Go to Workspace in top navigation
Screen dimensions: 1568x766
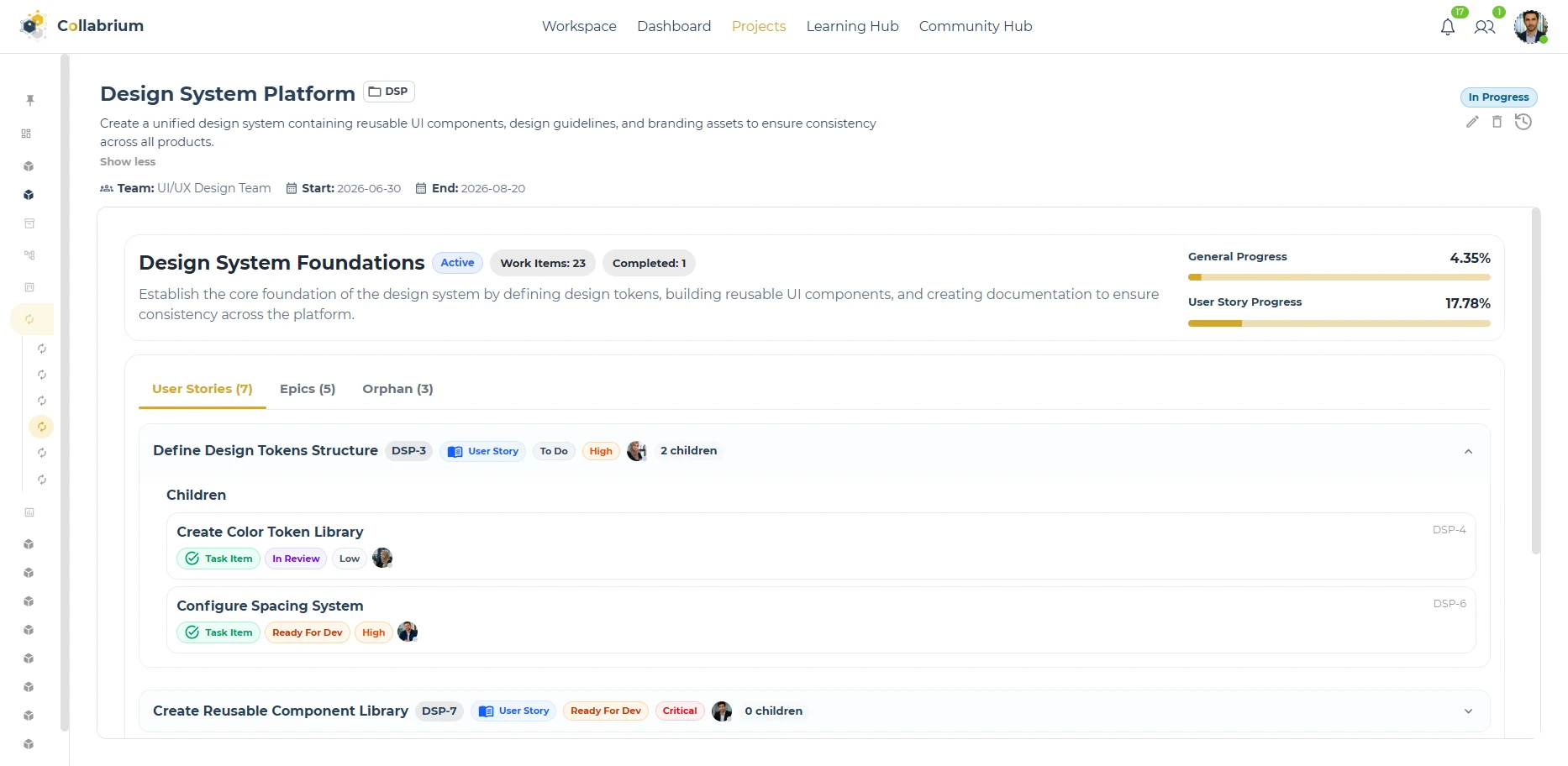click(579, 26)
